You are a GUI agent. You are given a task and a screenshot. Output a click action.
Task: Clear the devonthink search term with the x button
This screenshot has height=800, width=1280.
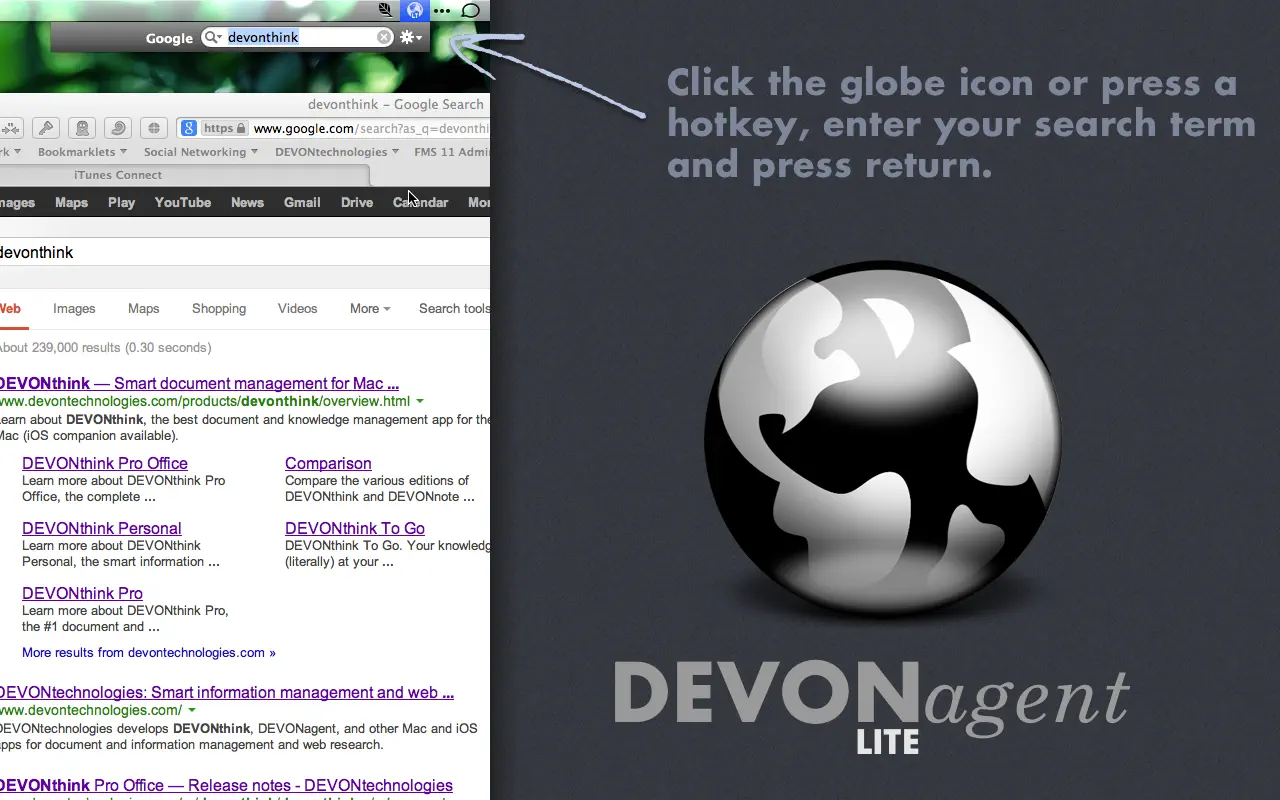(384, 37)
